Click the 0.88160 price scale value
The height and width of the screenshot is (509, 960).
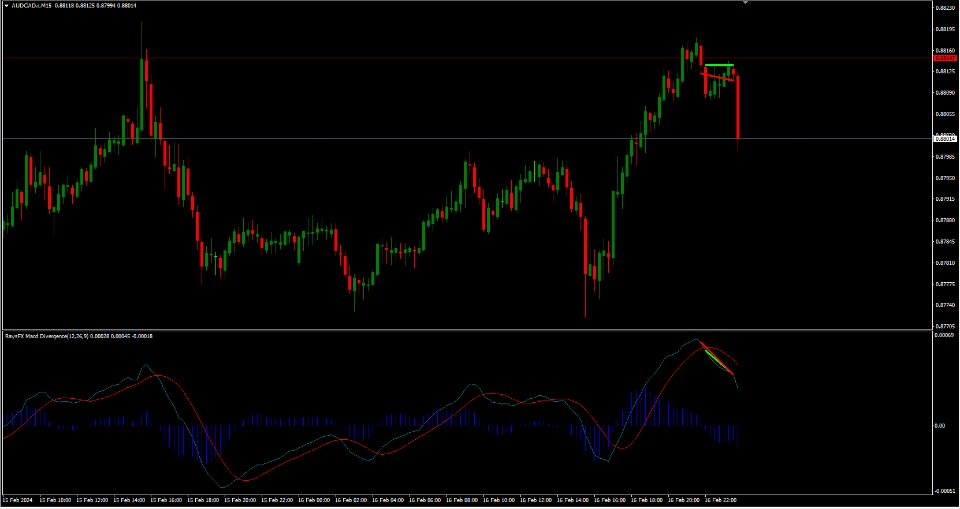click(x=945, y=50)
